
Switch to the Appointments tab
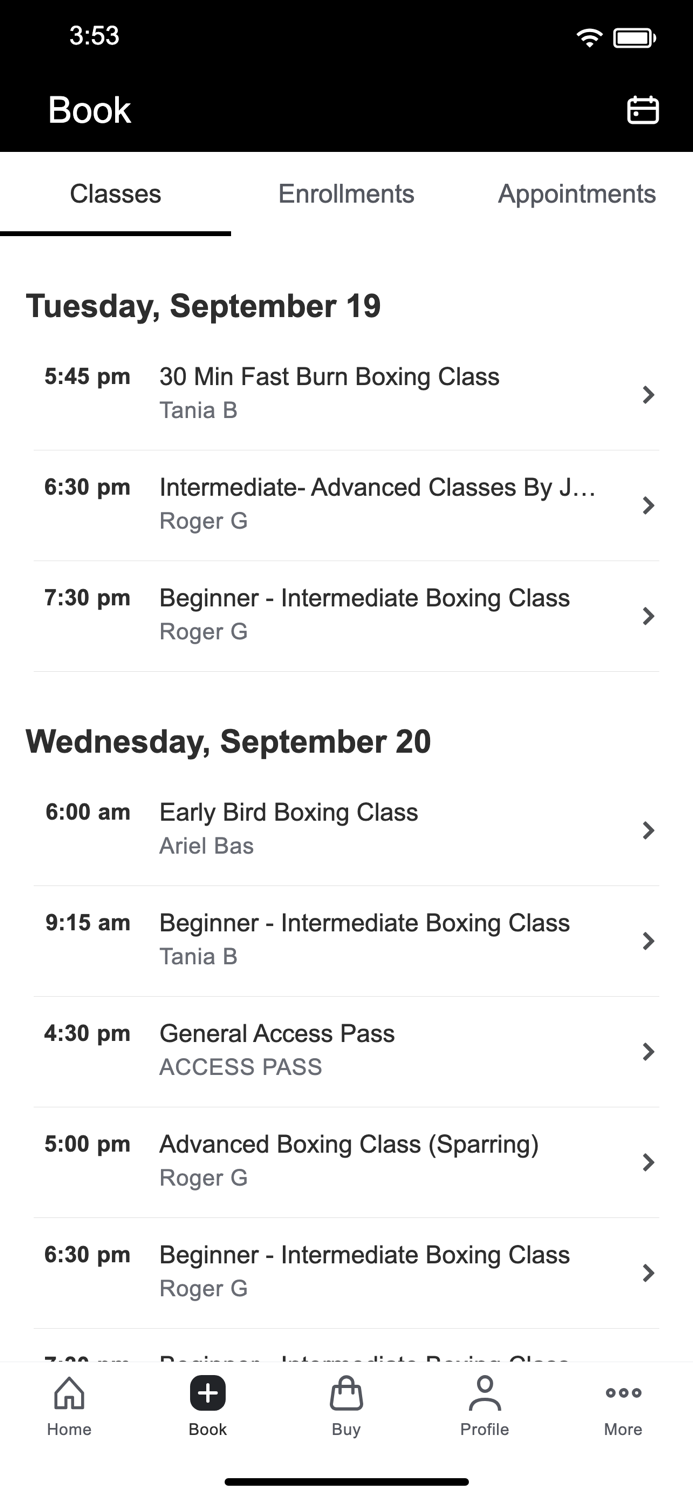pos(577,194)
